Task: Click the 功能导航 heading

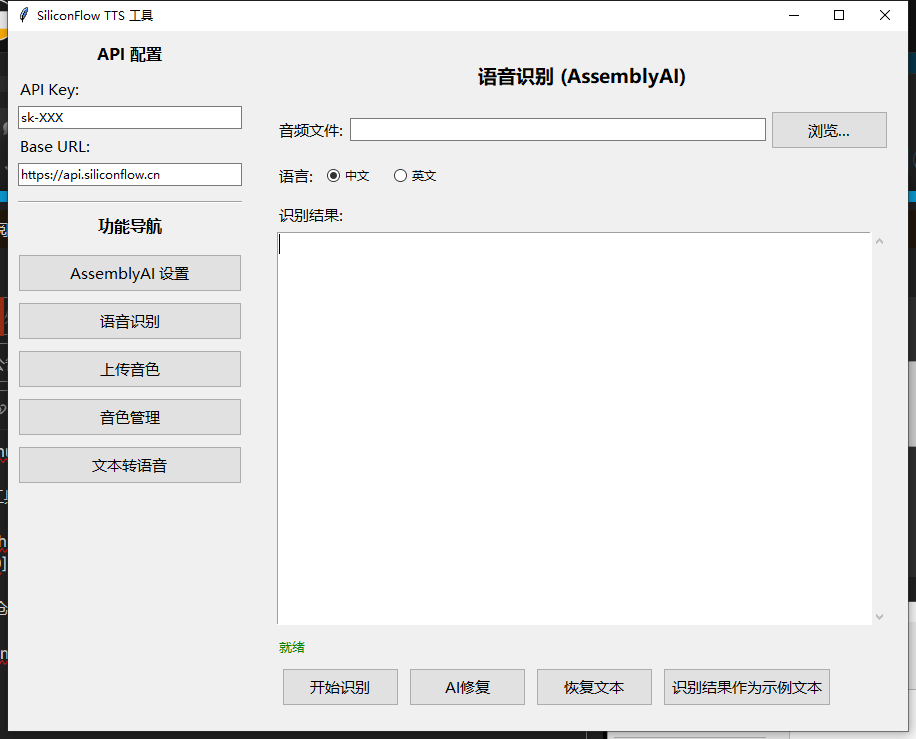Action: tap(130, 226)
